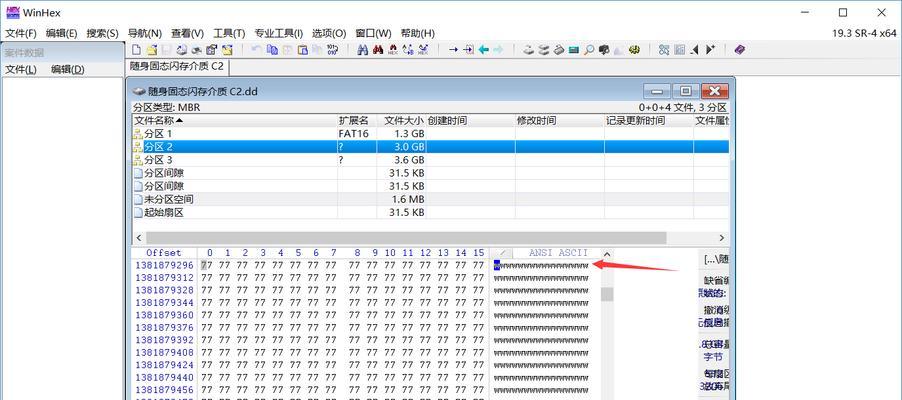Open the 工具(T) menu
This screenshot has height=400, width=902.
pos(229,33)
